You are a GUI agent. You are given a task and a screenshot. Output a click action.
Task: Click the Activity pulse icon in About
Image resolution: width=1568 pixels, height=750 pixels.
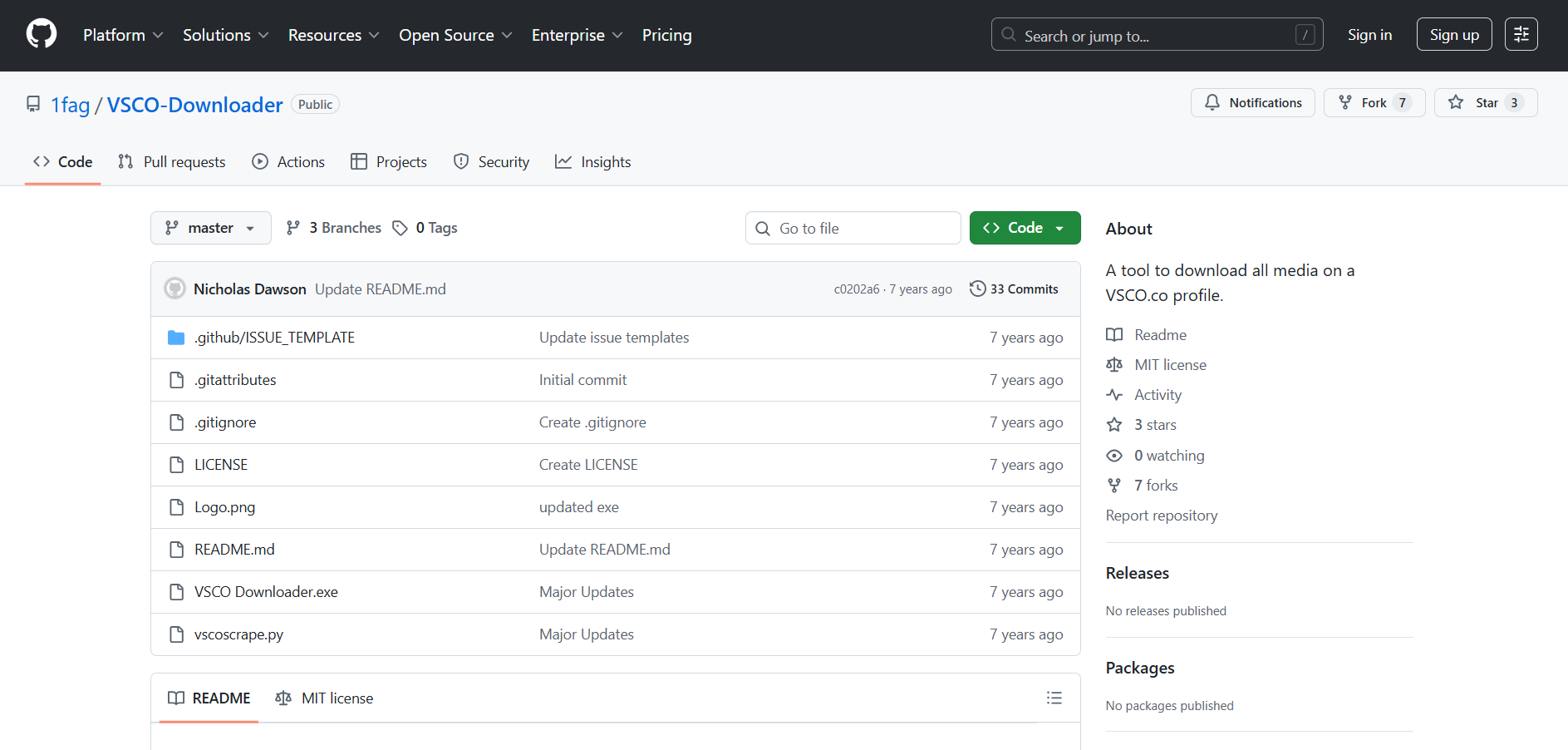pyautogui.click(x=1114, y=394)
